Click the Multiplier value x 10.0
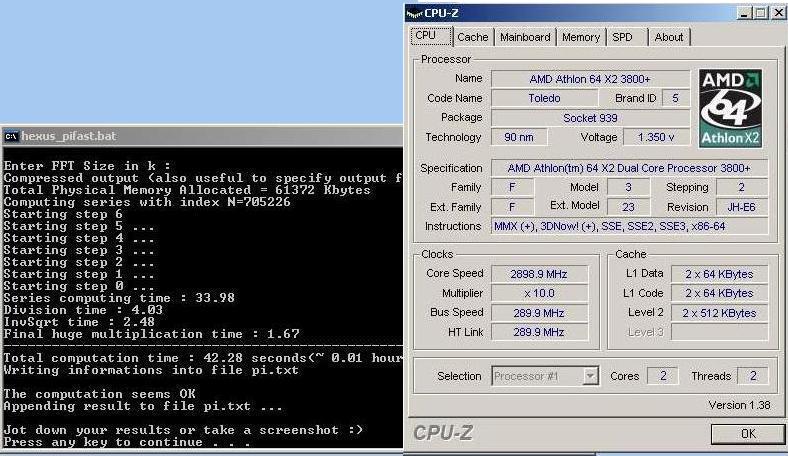 coord(539,293)
